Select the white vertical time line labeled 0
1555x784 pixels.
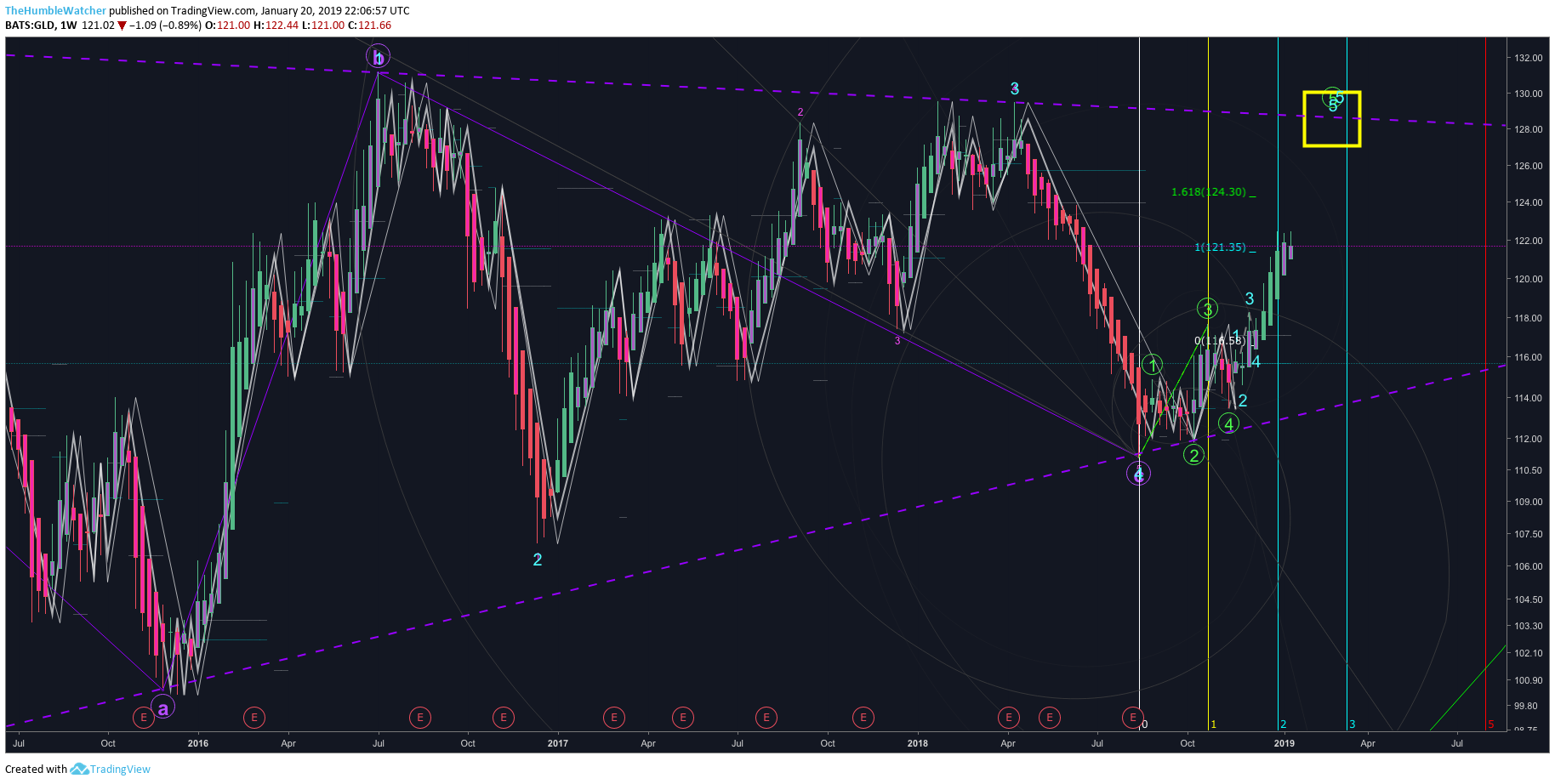coord(1139,383)
